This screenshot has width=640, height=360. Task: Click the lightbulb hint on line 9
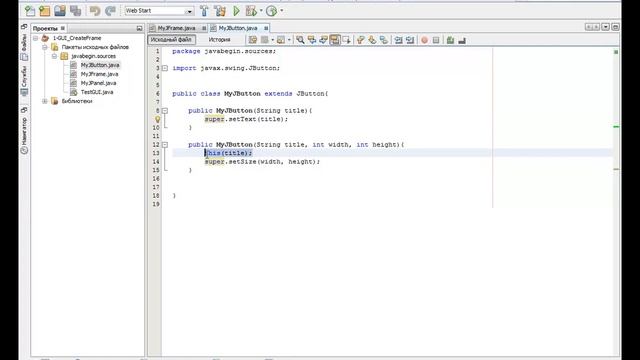(x=158, y=119)
